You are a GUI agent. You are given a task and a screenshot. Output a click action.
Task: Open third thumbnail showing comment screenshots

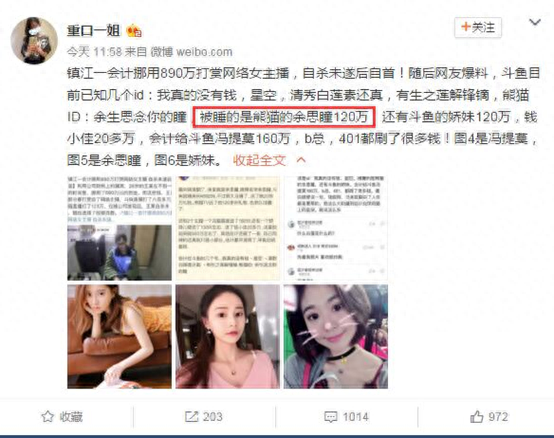336,229
